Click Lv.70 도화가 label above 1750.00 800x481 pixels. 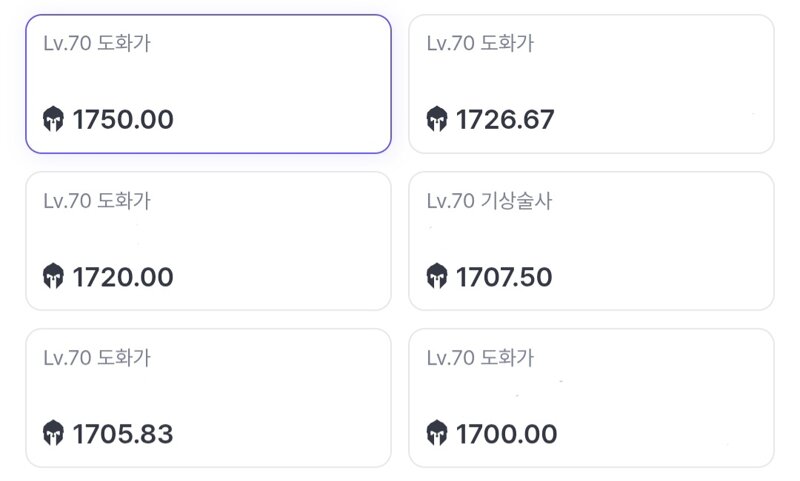coord(97,43)
